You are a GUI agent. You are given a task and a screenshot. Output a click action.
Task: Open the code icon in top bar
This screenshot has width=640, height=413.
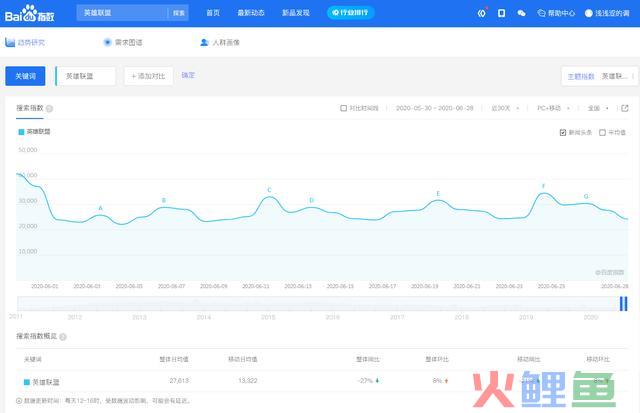coord(482,13)
